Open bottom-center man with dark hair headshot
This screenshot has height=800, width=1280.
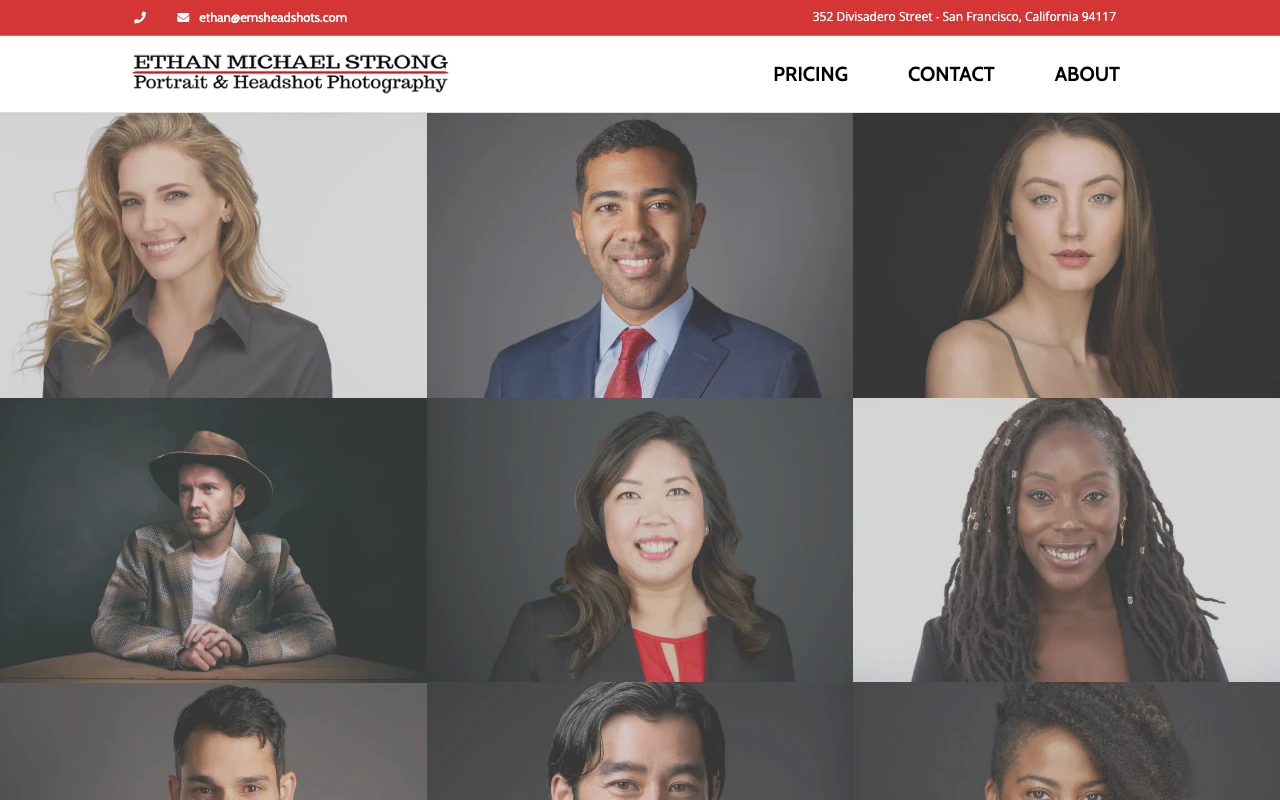coord(640,741)
